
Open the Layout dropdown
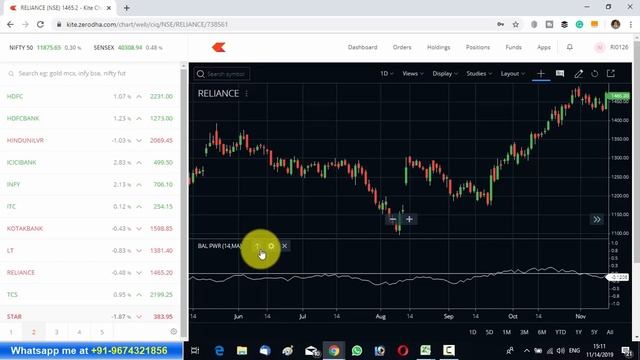(513, 73)
